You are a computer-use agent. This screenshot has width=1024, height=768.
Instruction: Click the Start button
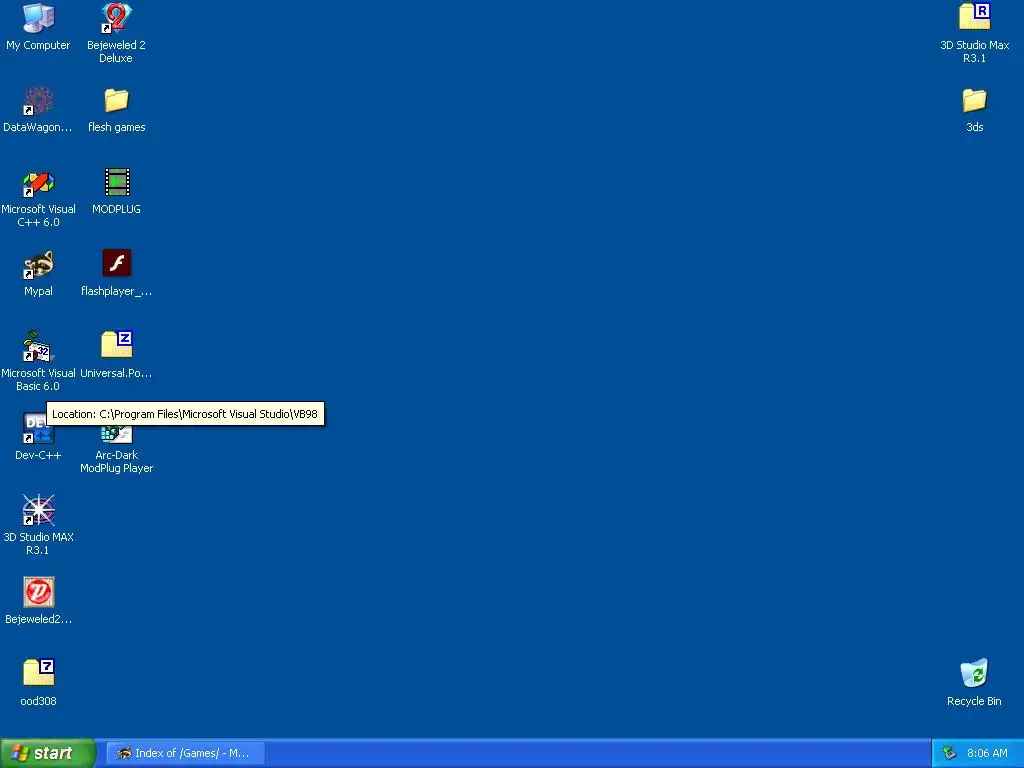47,753
